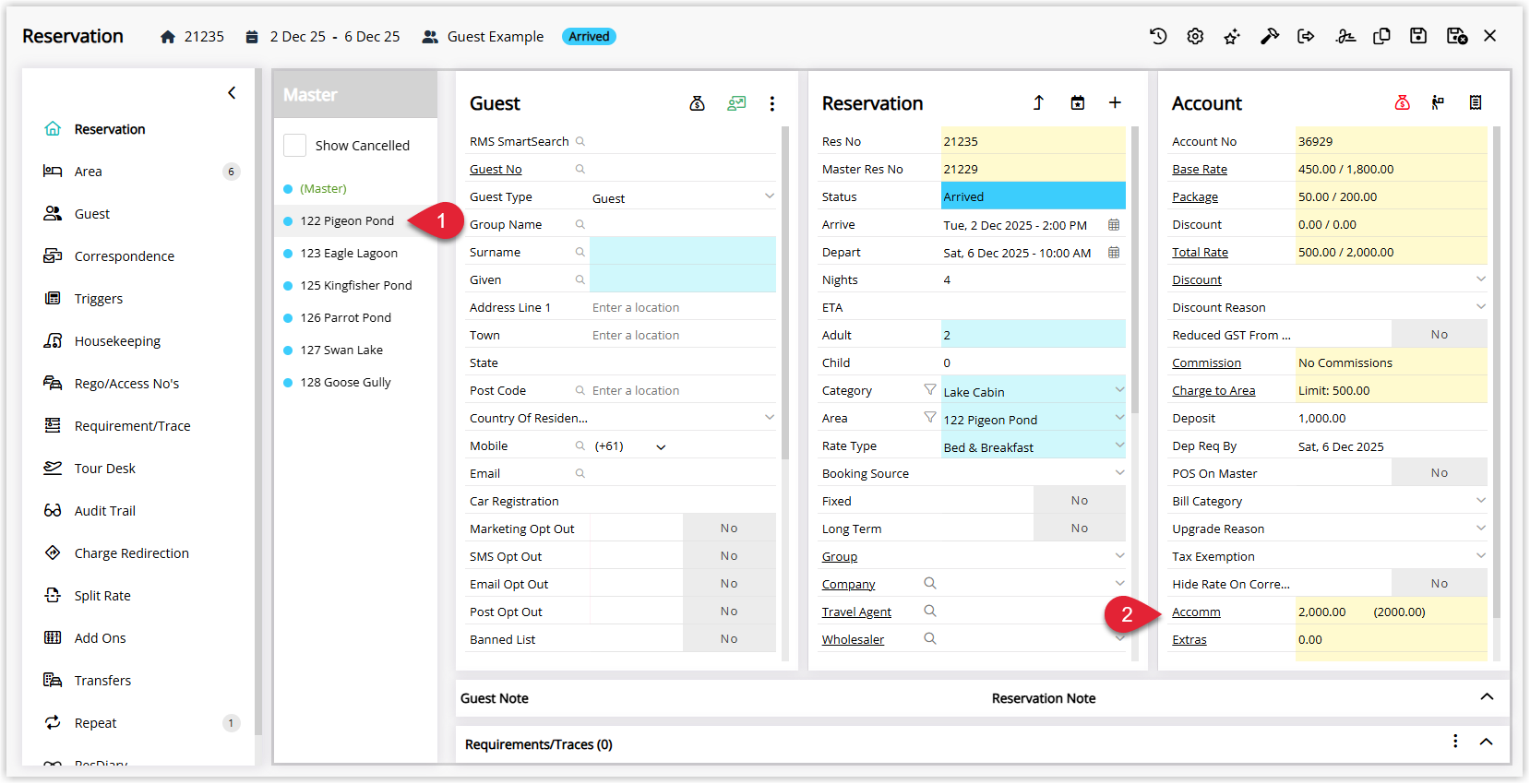1530x784 pixels.
Task: Click Category filter funnel icon
Action: click(930, 390)
